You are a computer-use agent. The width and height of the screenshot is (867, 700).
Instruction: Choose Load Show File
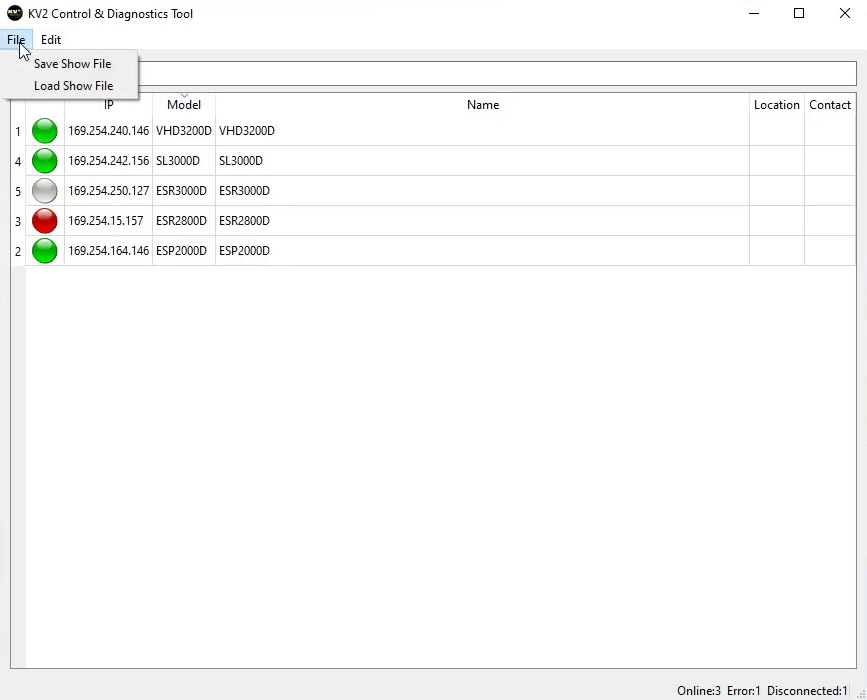coord(74,86)
